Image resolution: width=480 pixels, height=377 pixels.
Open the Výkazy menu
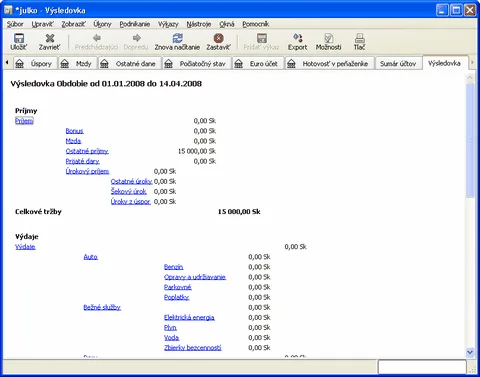[x=168, y=24]
